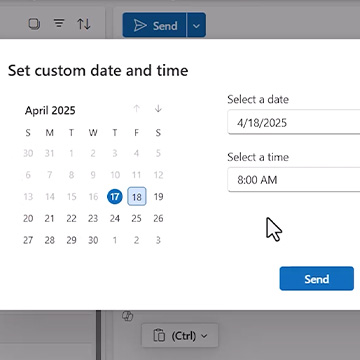Select April 30 in the calendar
The height and width of the screenshot is (360, 360).
[93, 240]
